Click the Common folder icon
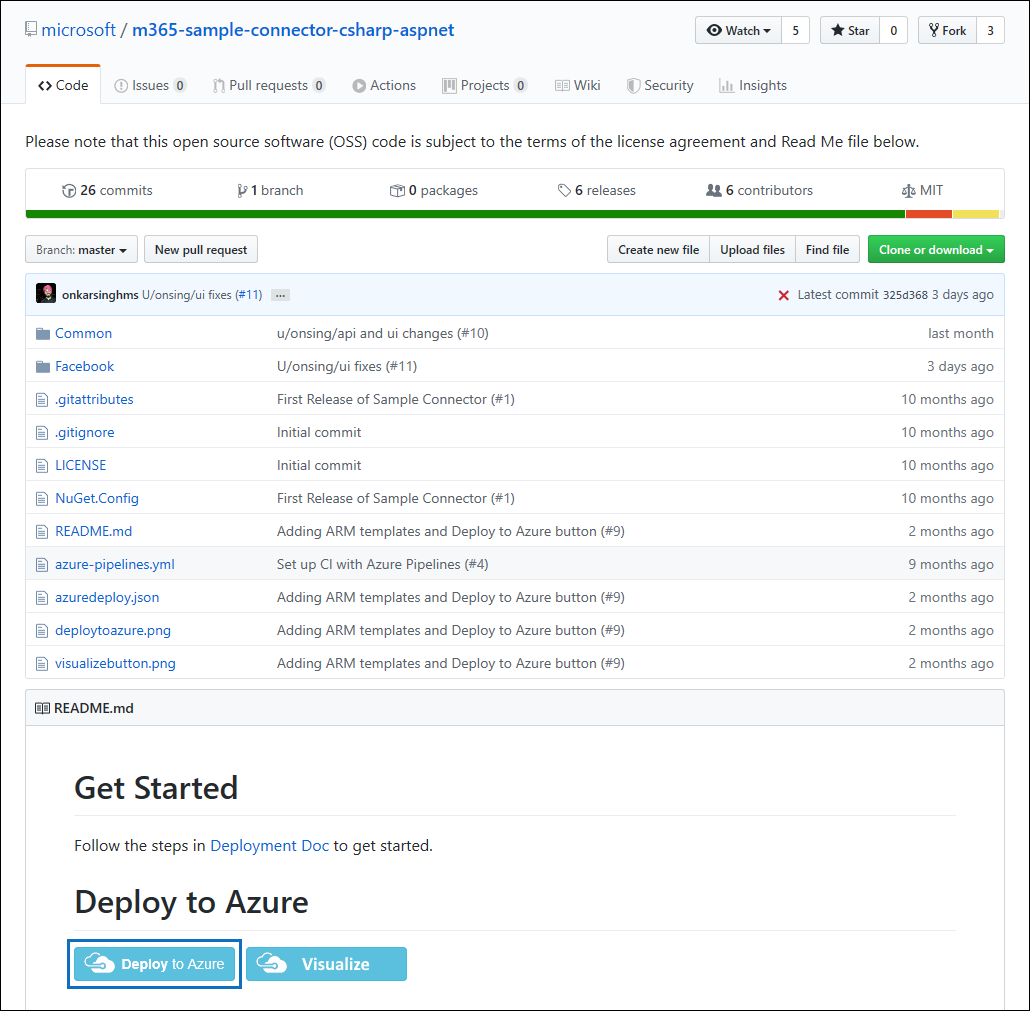The width and height of the screenshot is (1030, 1011). [43, 333]
